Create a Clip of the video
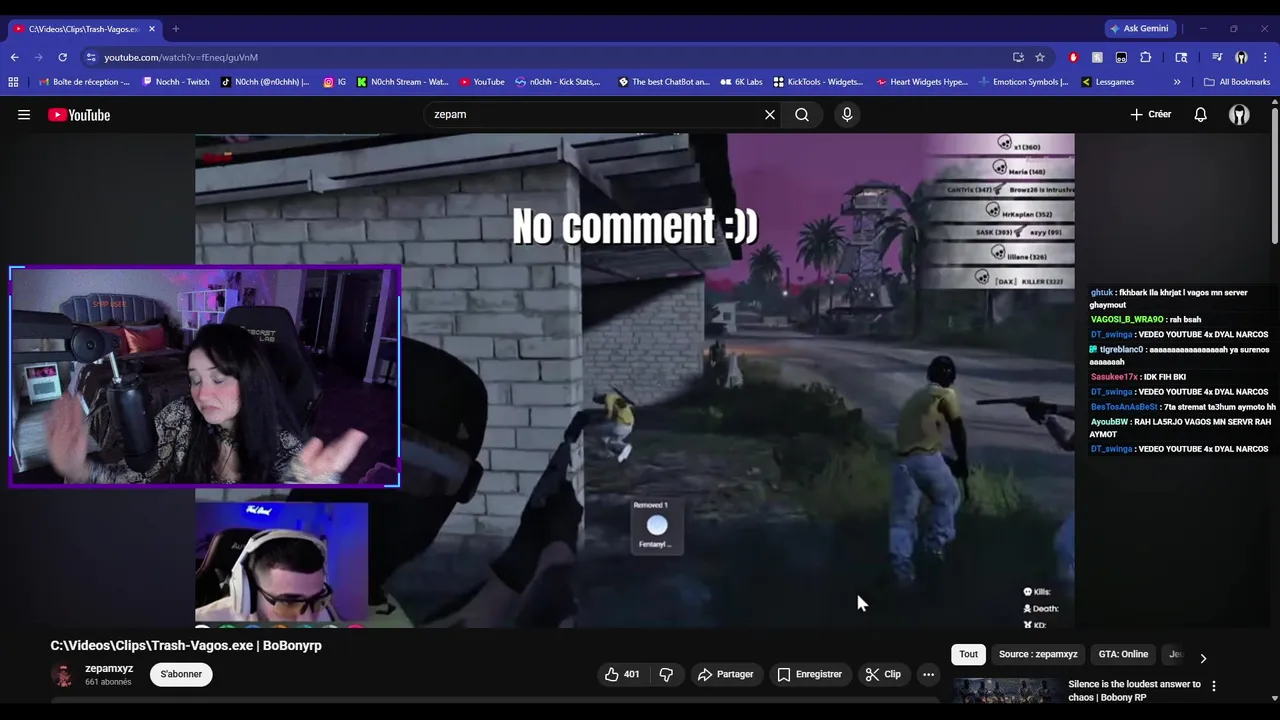1280x720 pixels. click(x=883, y=674)
